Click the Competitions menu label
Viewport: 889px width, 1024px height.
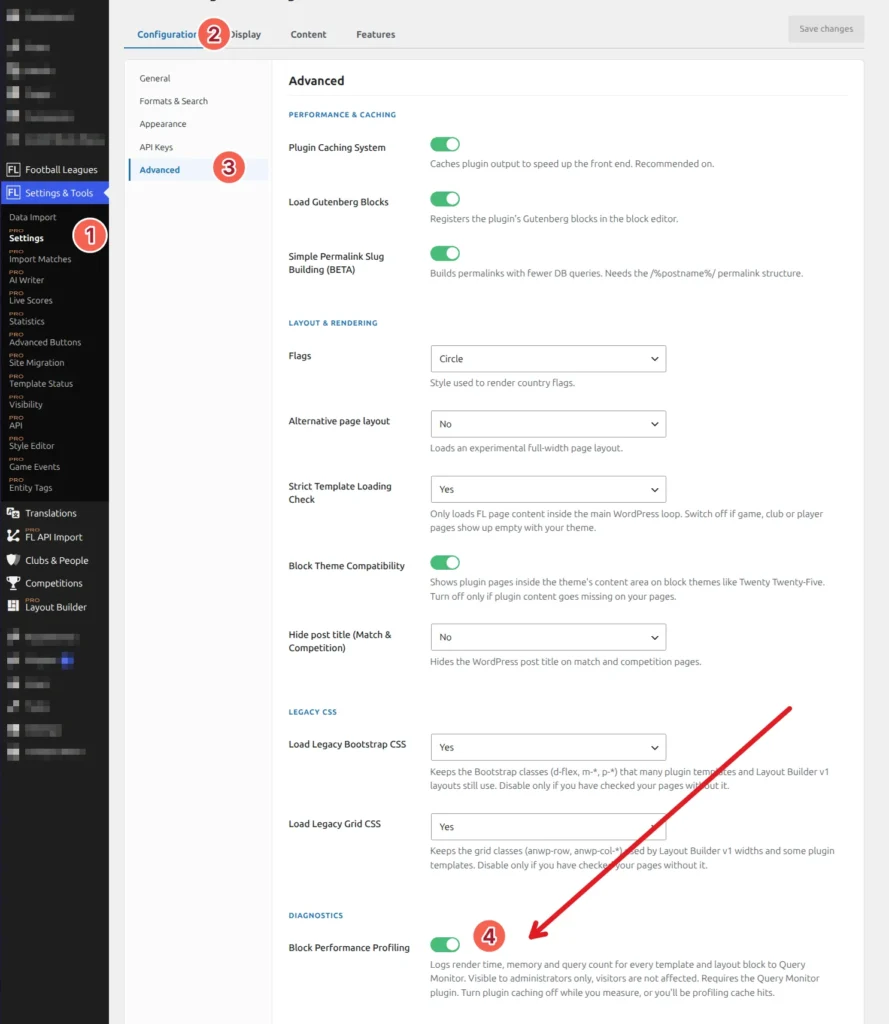(54, 583)
